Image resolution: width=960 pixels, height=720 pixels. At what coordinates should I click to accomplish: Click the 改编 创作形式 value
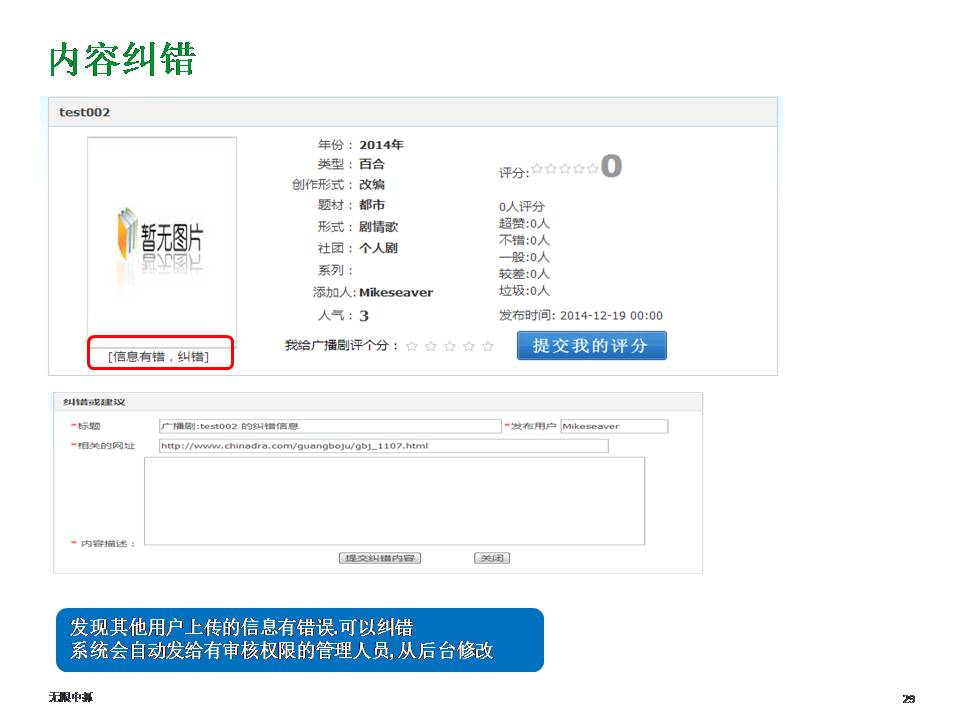(x=372, y=184)
